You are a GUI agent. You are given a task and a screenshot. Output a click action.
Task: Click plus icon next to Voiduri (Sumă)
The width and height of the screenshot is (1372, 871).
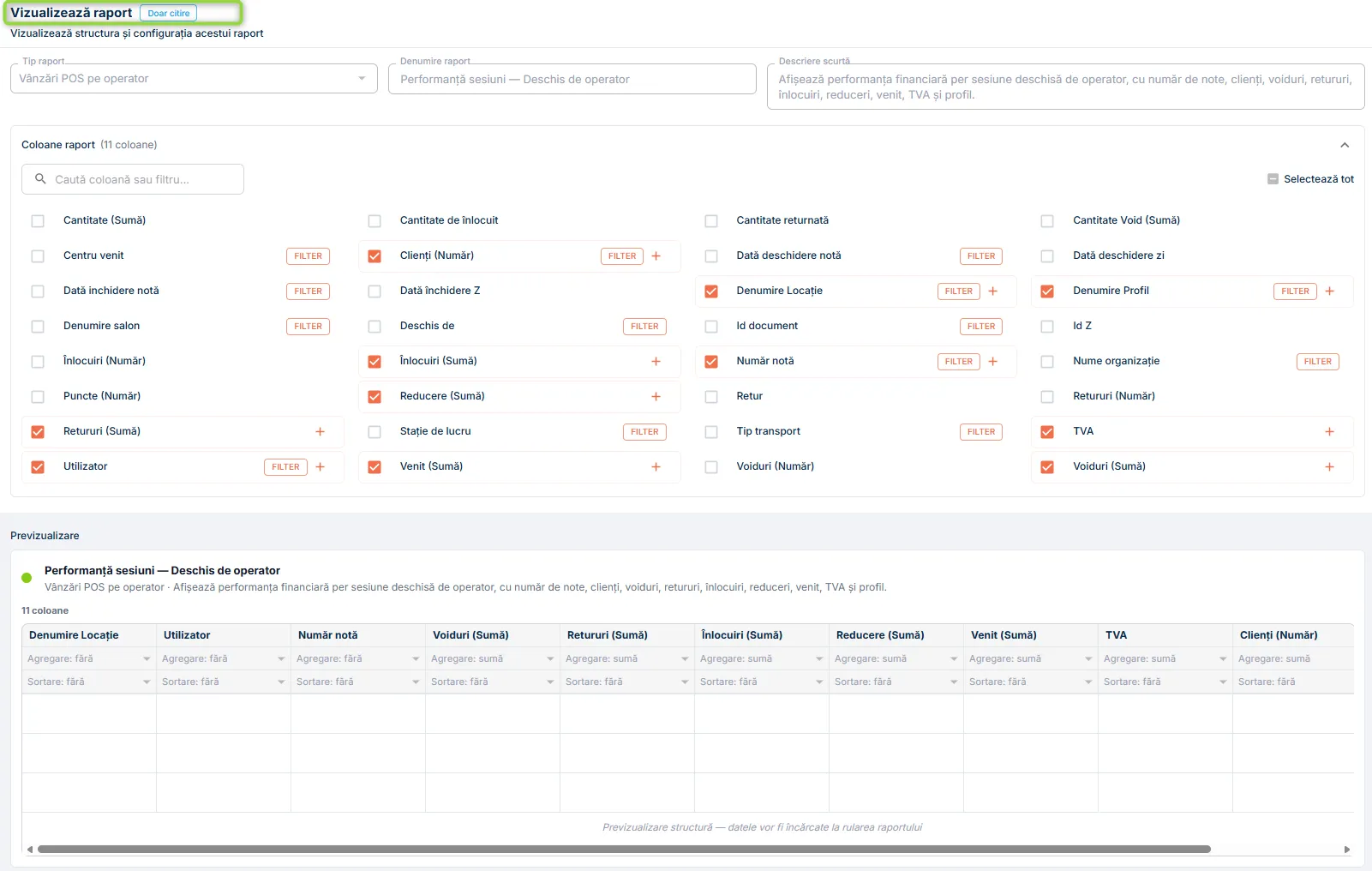pyautogui.click(x=1330, y=466)
